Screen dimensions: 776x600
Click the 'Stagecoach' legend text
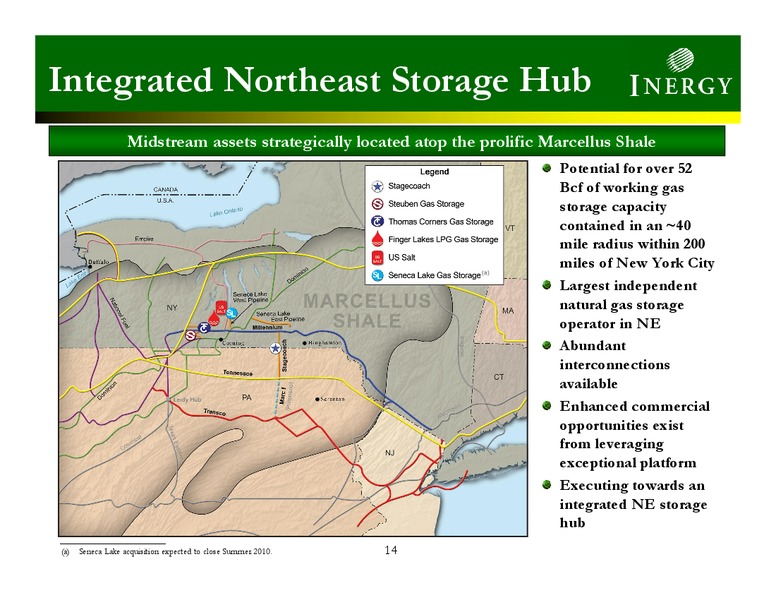pos(409,186)
